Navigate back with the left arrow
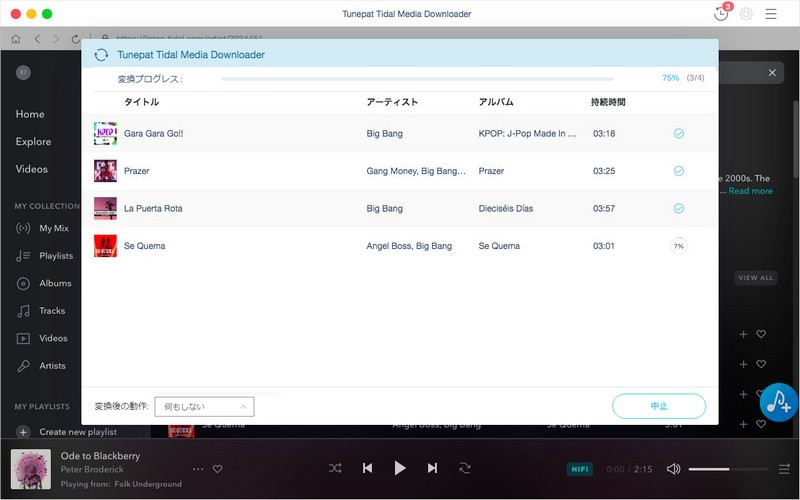This screenshot has height=500, width=800. (x=37, y=39)
